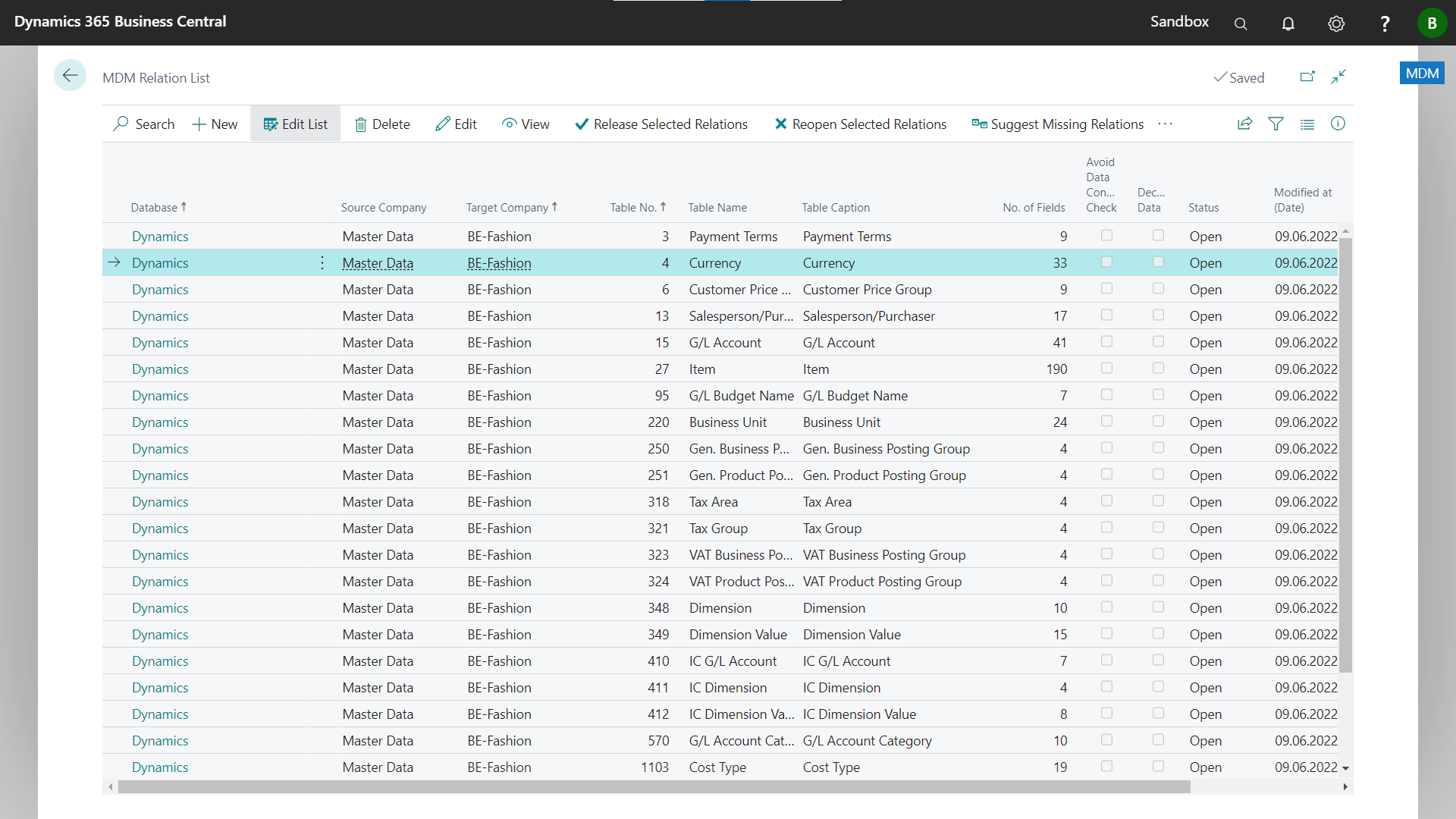This screenshot has width=1456, height=819.
Task: Toggle Edit List mode
Action: [295, 124]
